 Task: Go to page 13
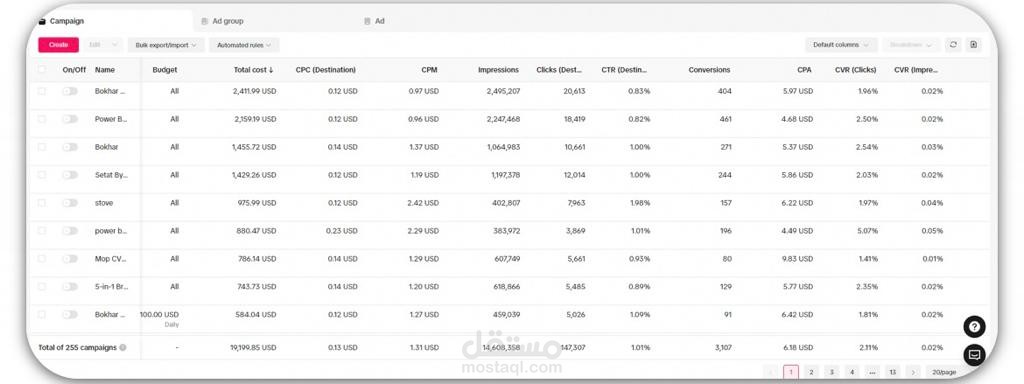pos(893,372)
